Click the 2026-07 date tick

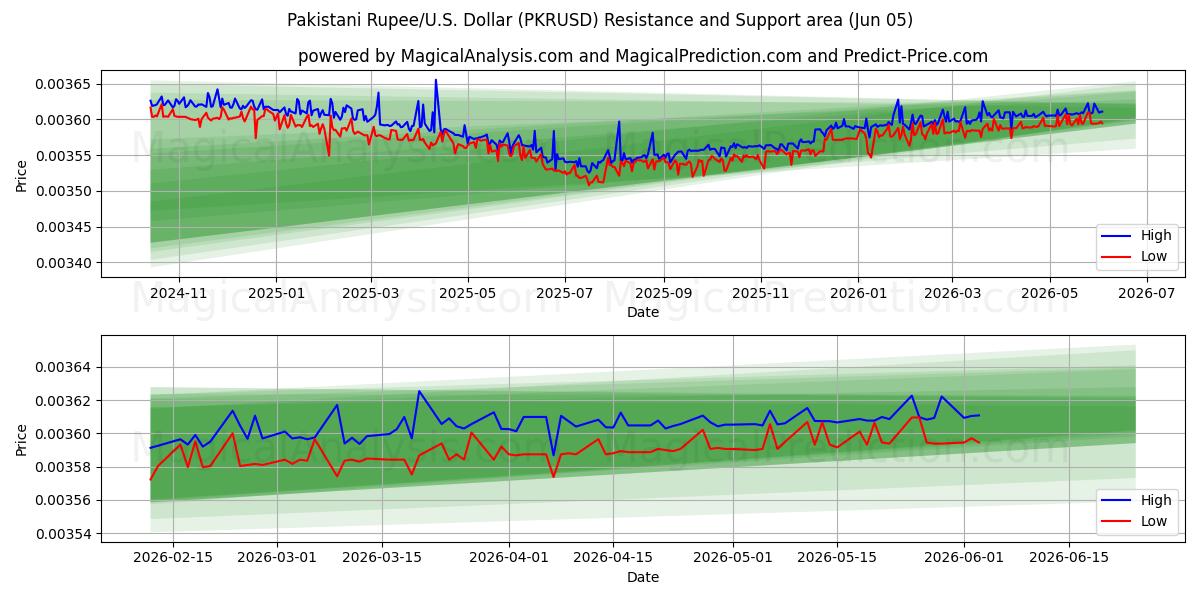tap(1146, 293)
